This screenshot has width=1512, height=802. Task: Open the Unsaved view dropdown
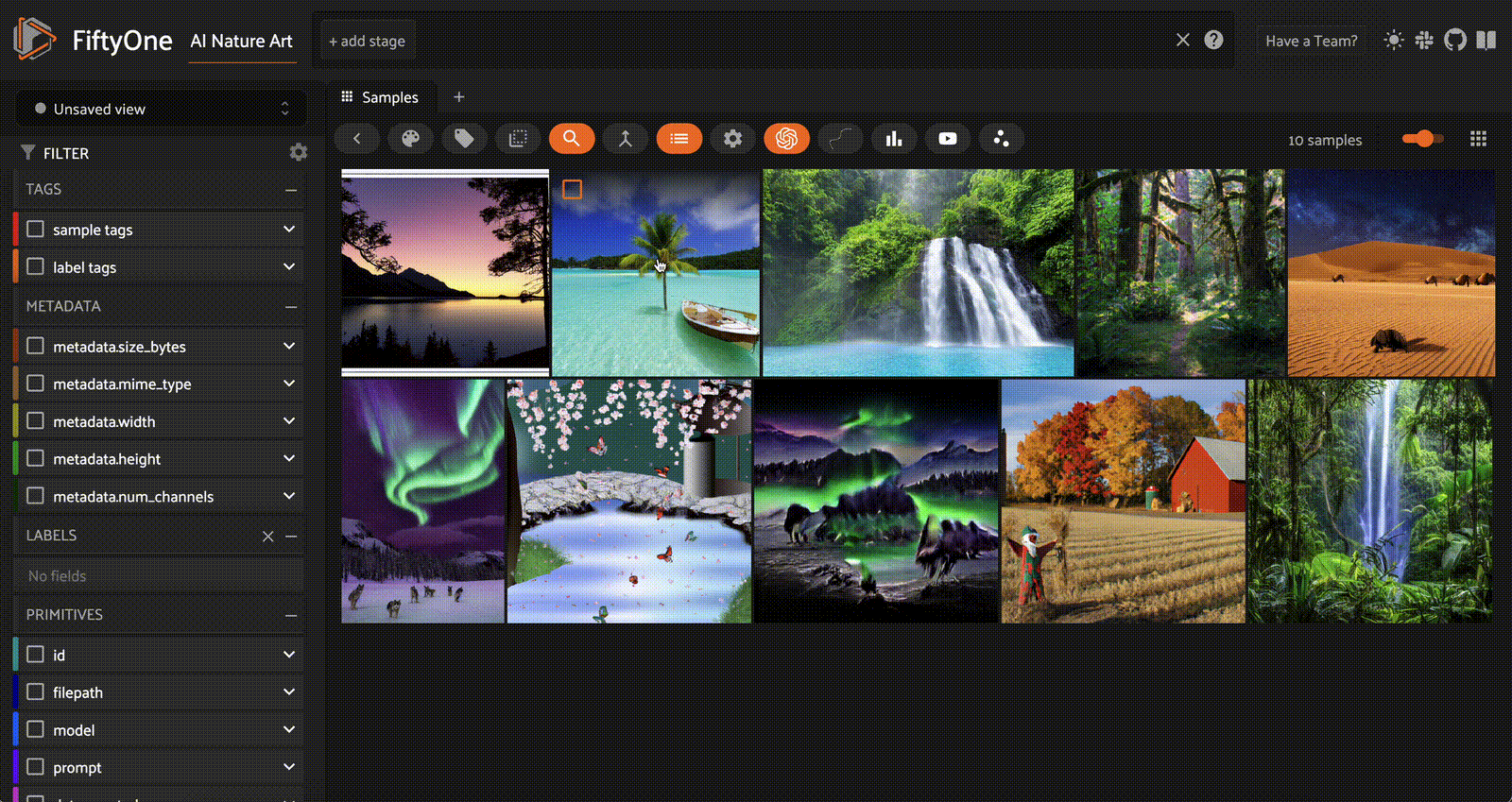(x=162, y=109)
